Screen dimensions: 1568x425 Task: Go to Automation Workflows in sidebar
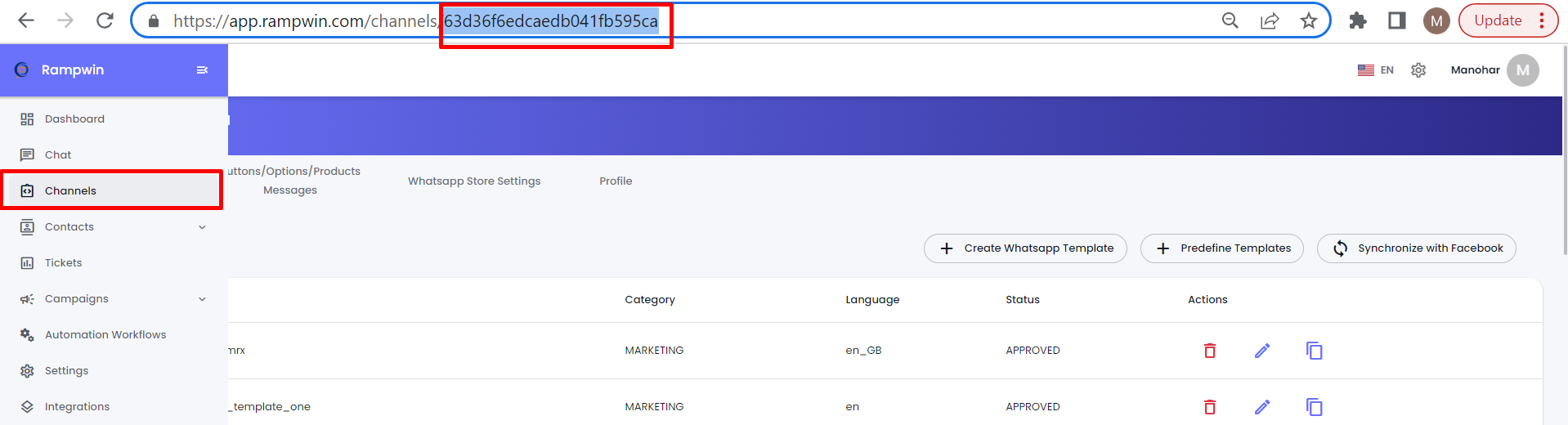[105, 335]
